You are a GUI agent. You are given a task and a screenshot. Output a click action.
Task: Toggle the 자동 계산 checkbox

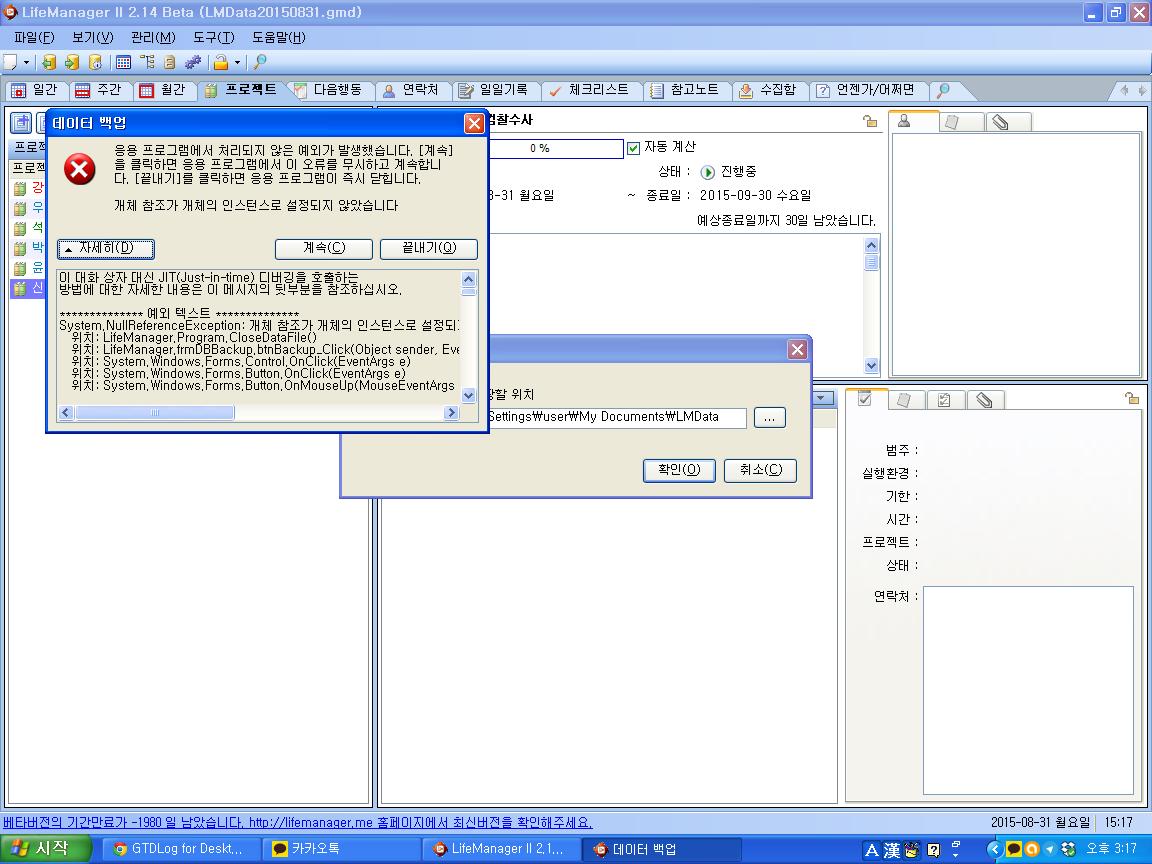[x=633, y=148]
